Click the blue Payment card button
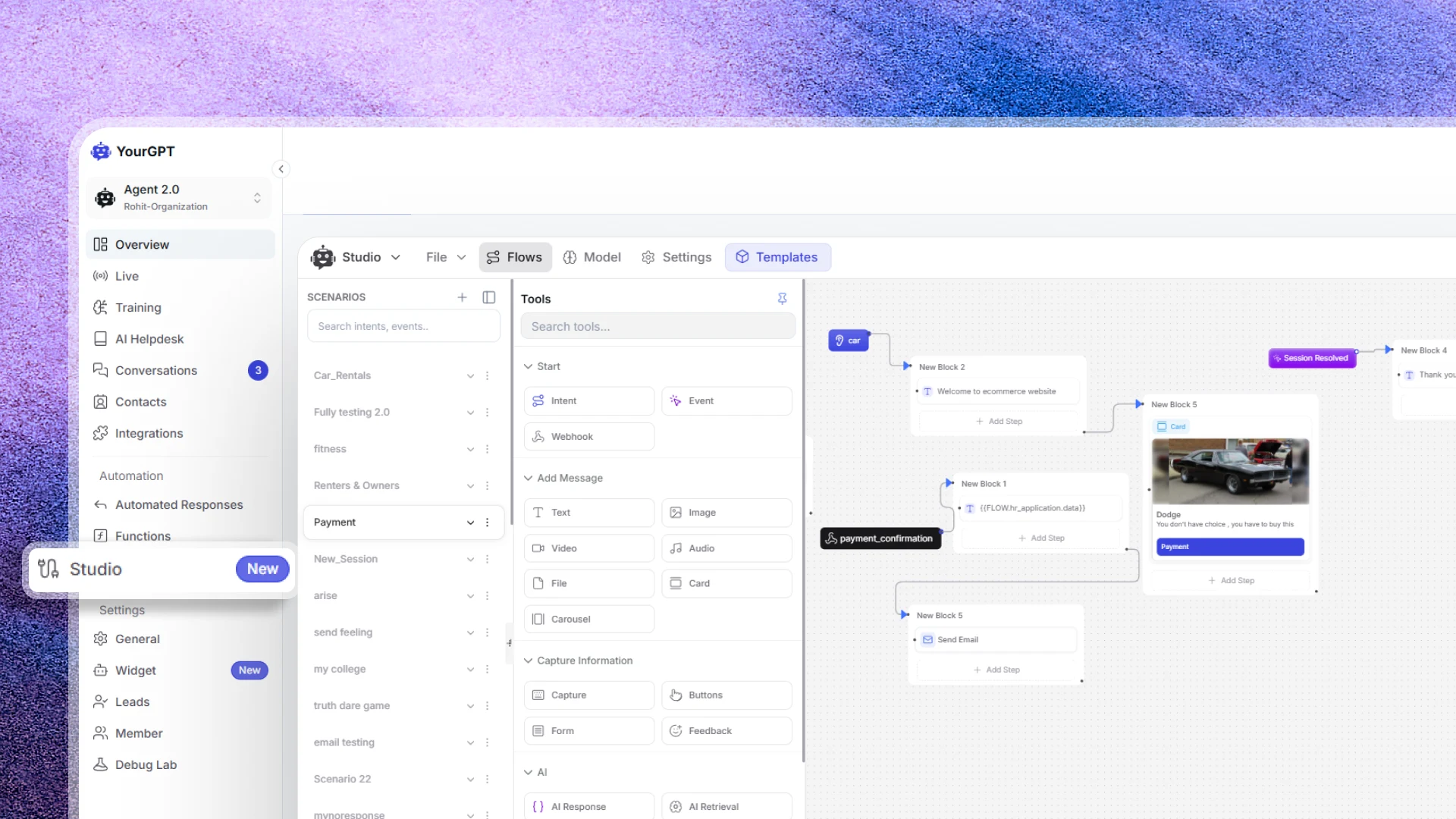Screen dimensions: 1456x819 tap(1229, 547)
